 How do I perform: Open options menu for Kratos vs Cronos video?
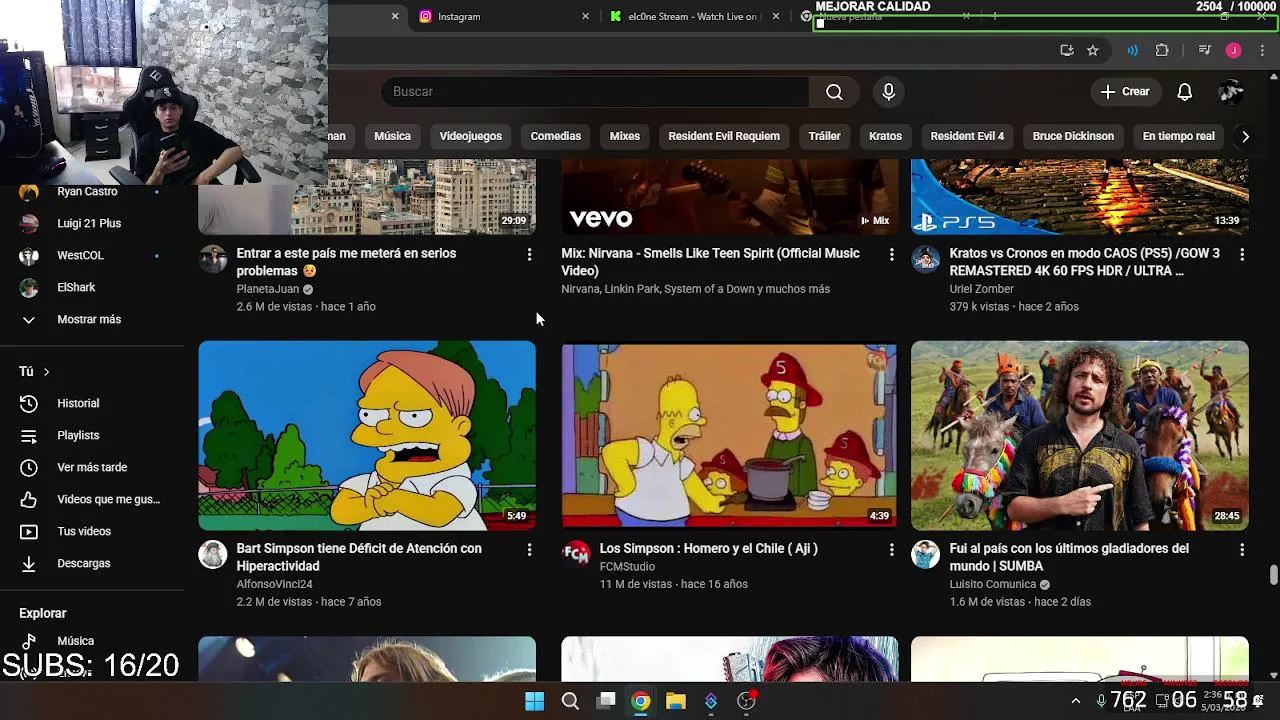click(1241, 255)
